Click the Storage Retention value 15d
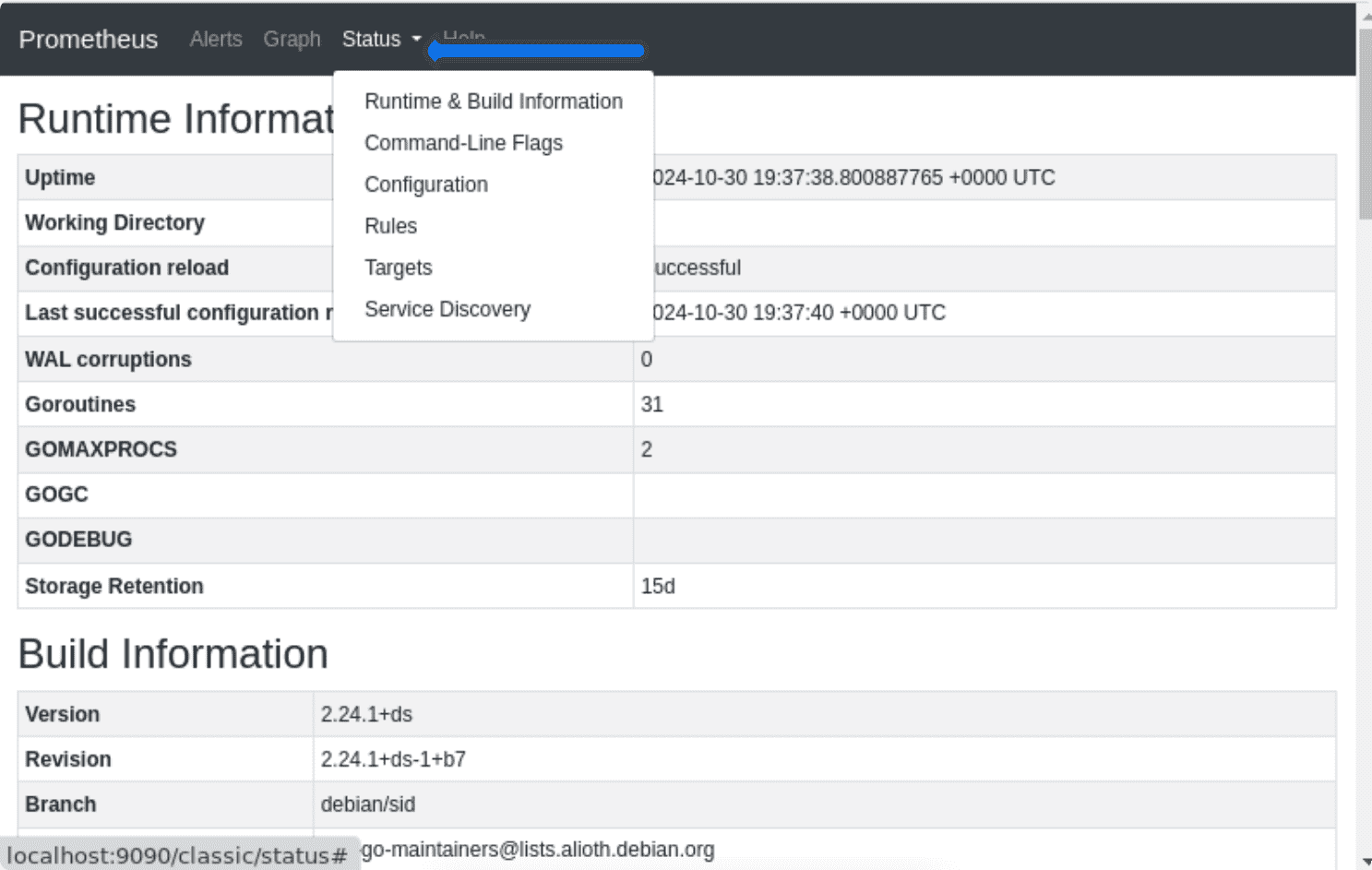This screenshot has height=870, width=1372. pos(658,587)
